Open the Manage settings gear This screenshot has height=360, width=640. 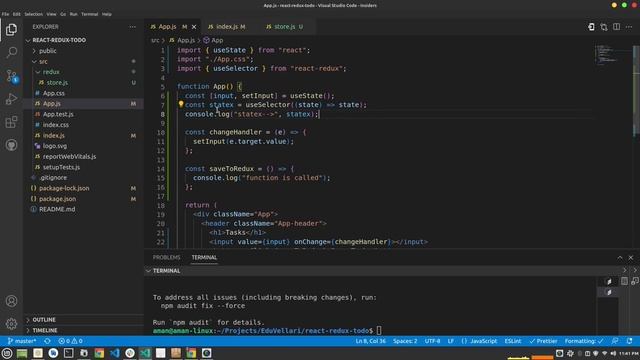11,324
